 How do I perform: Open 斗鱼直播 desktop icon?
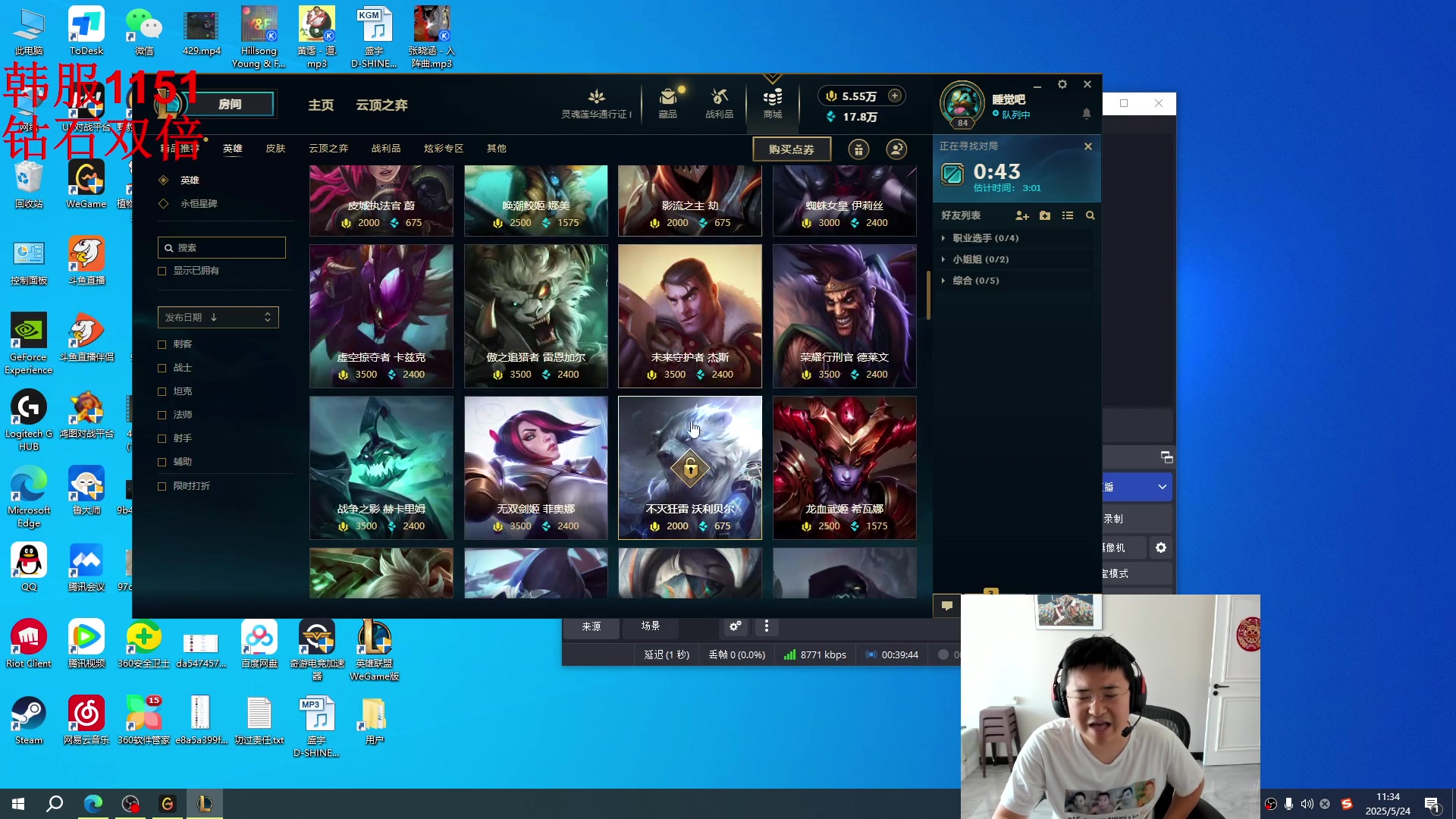coord(86,260)
